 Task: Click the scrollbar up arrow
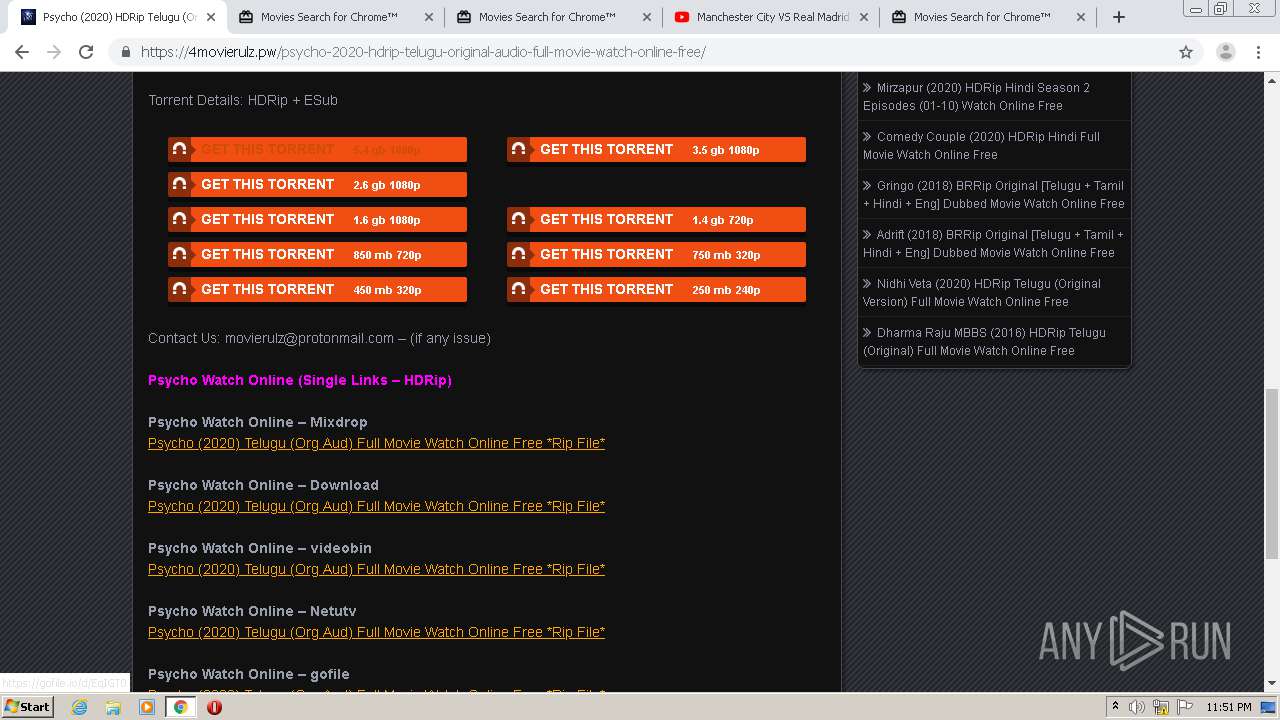1272,80
